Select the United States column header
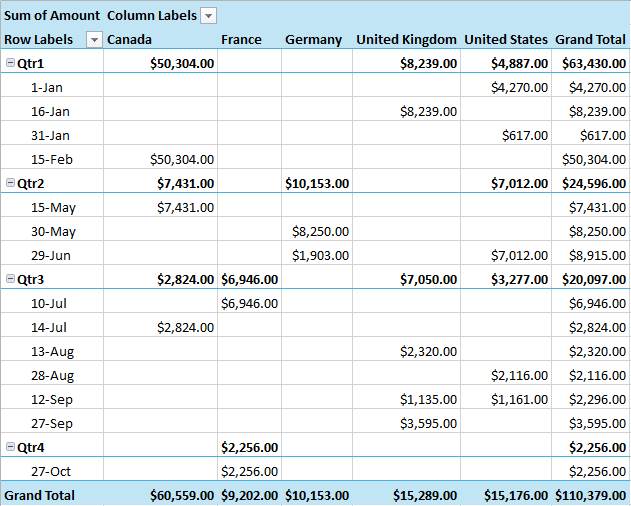Viewport: 631px width, 506px height. pos(506,39)
